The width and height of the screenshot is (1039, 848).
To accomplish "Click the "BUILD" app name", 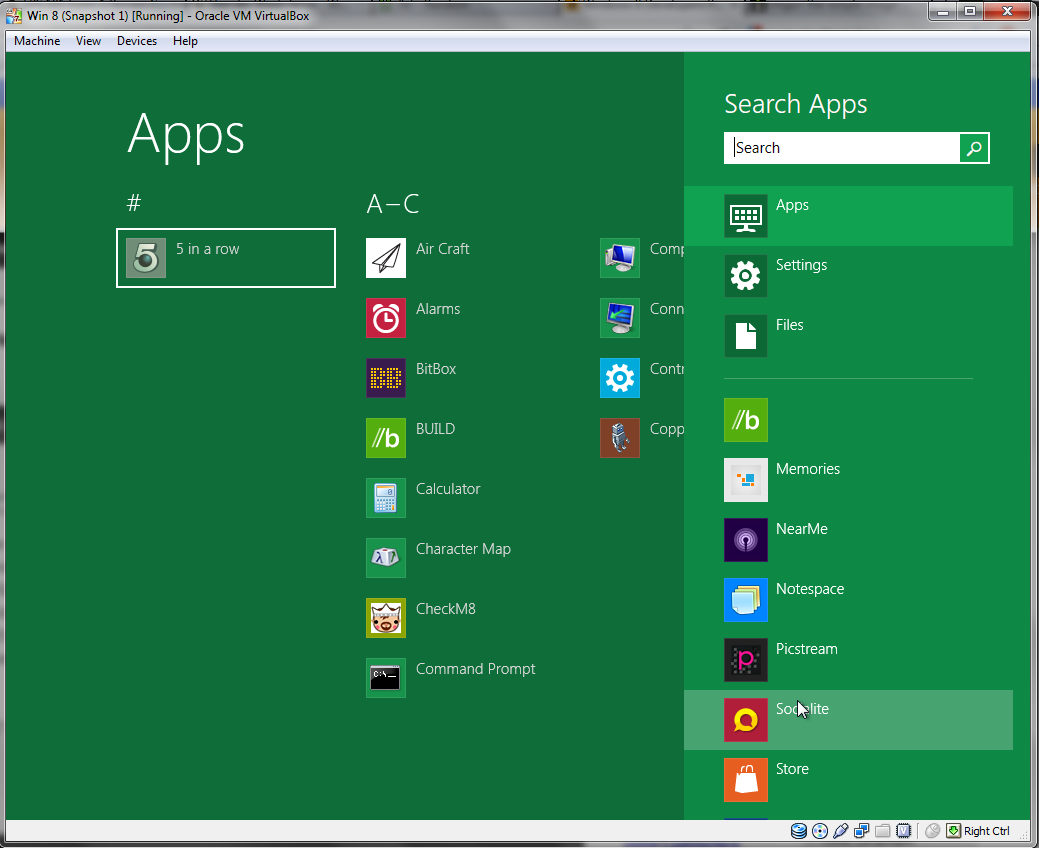I will pos(435,429).
